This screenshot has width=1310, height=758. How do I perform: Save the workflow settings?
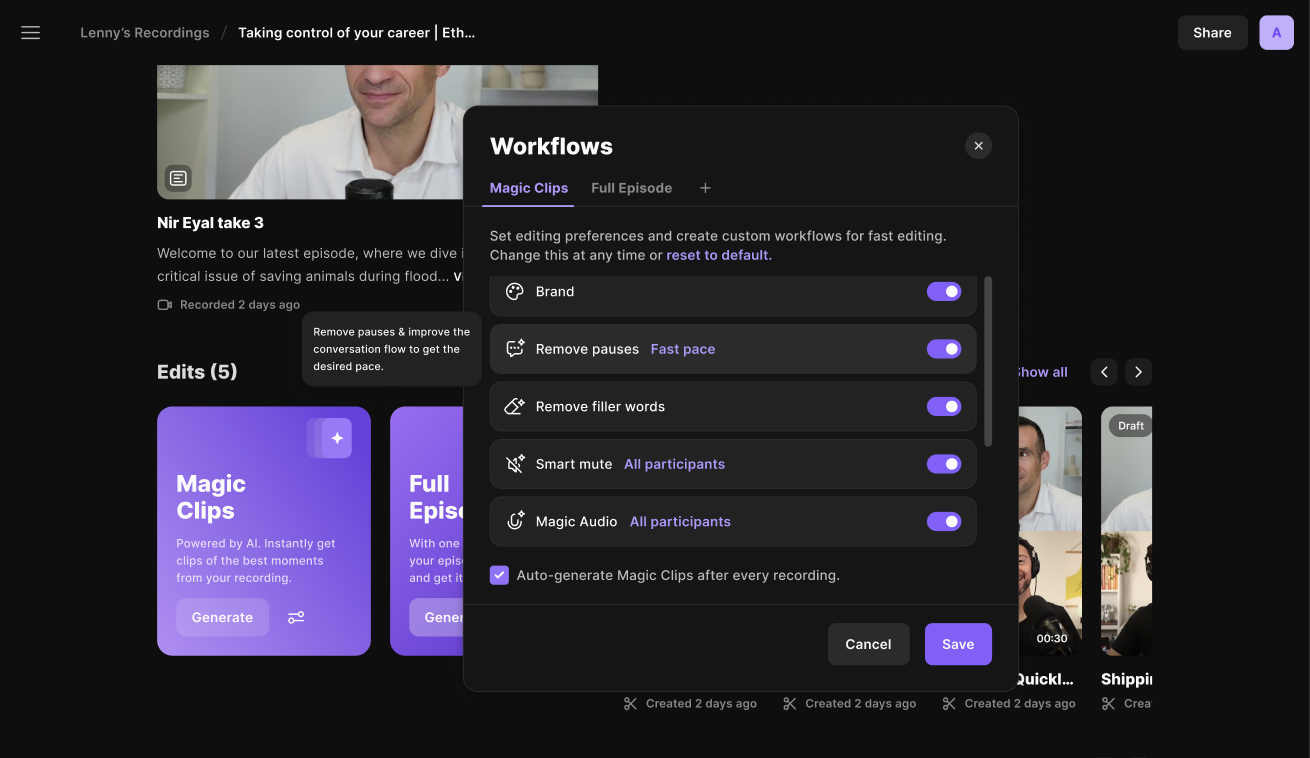click(957, 644)
